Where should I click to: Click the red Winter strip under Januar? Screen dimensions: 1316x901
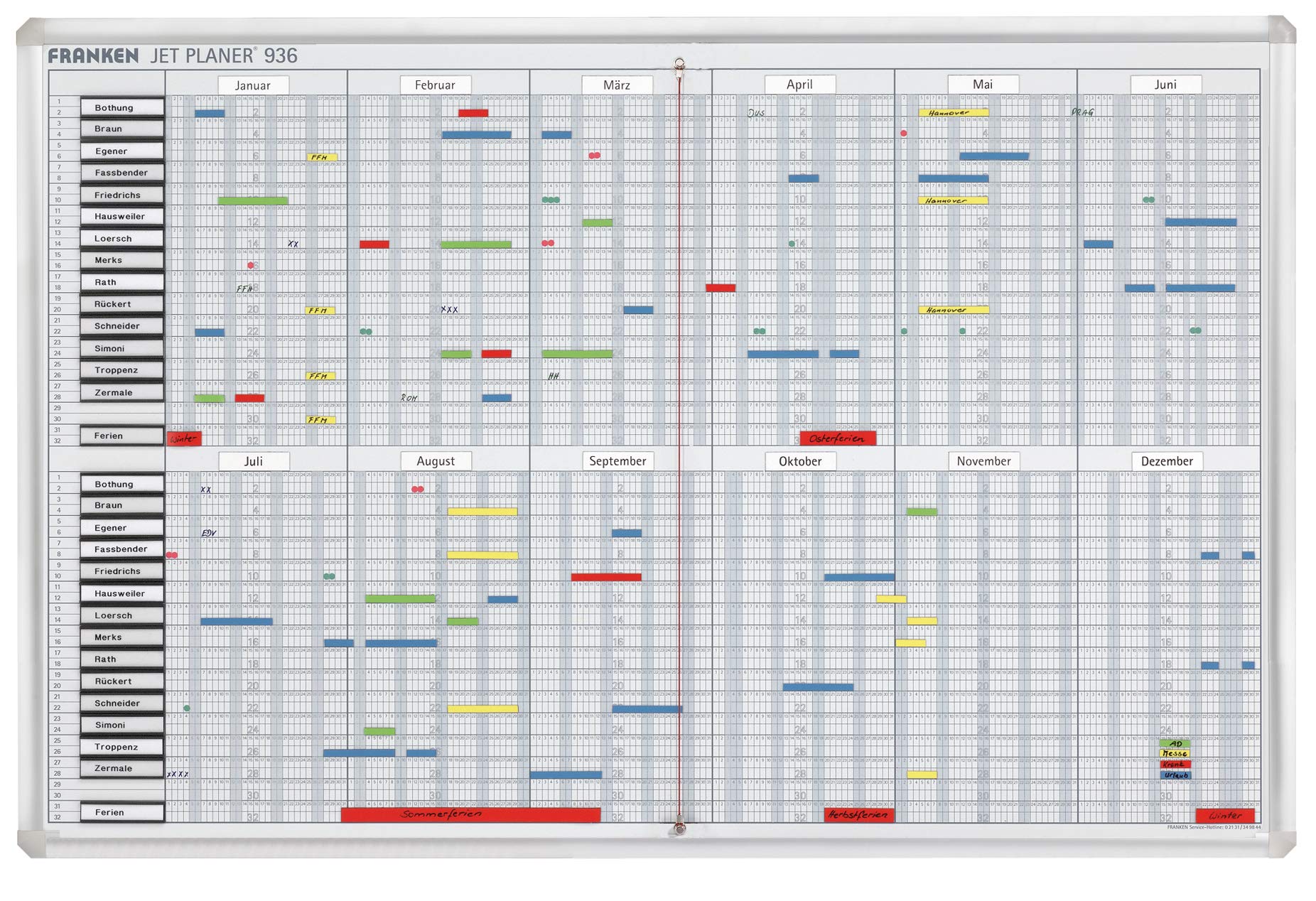pos(184,438)
